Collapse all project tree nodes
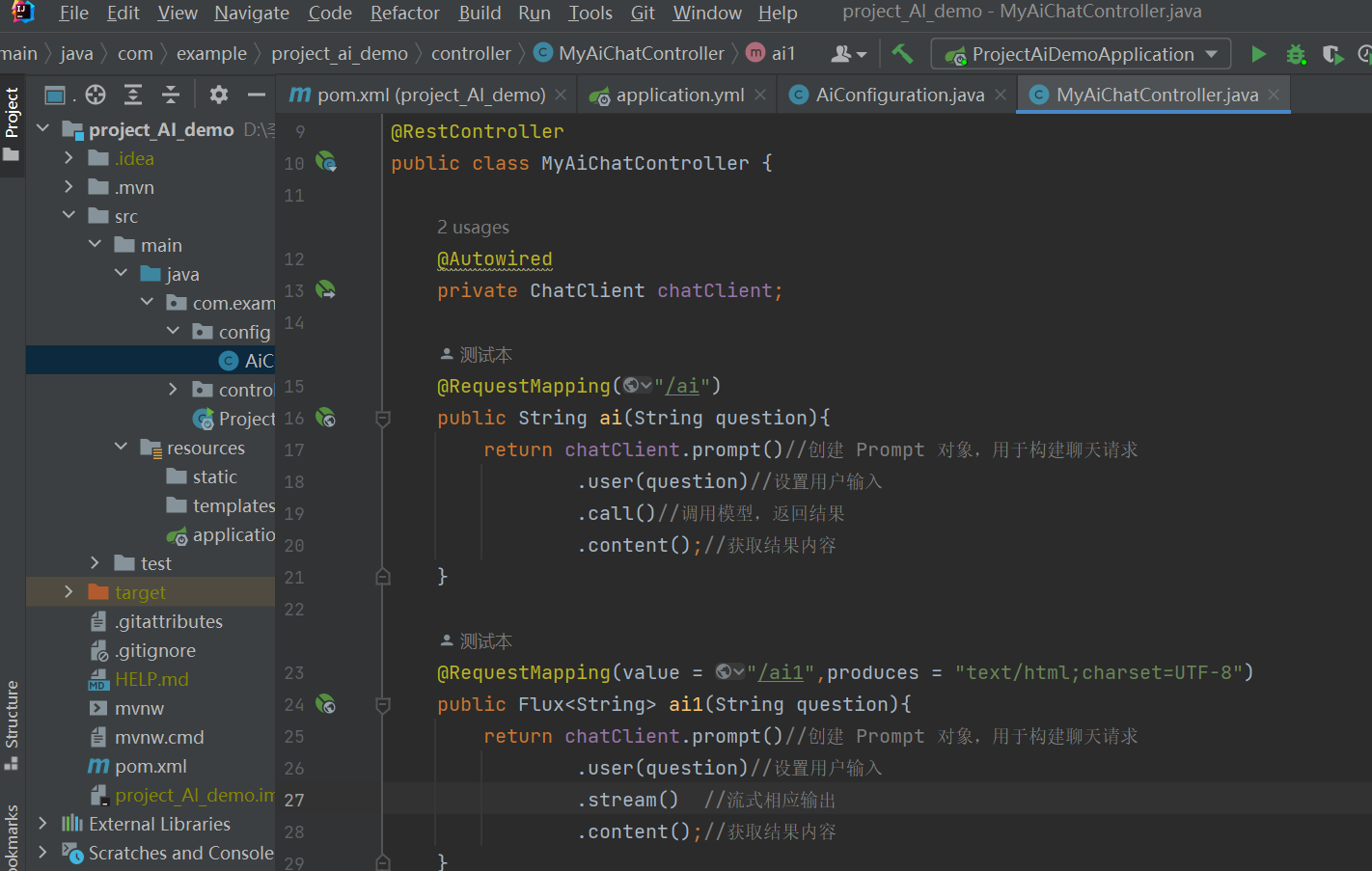 pyautogui.click(x=171, y=95)
